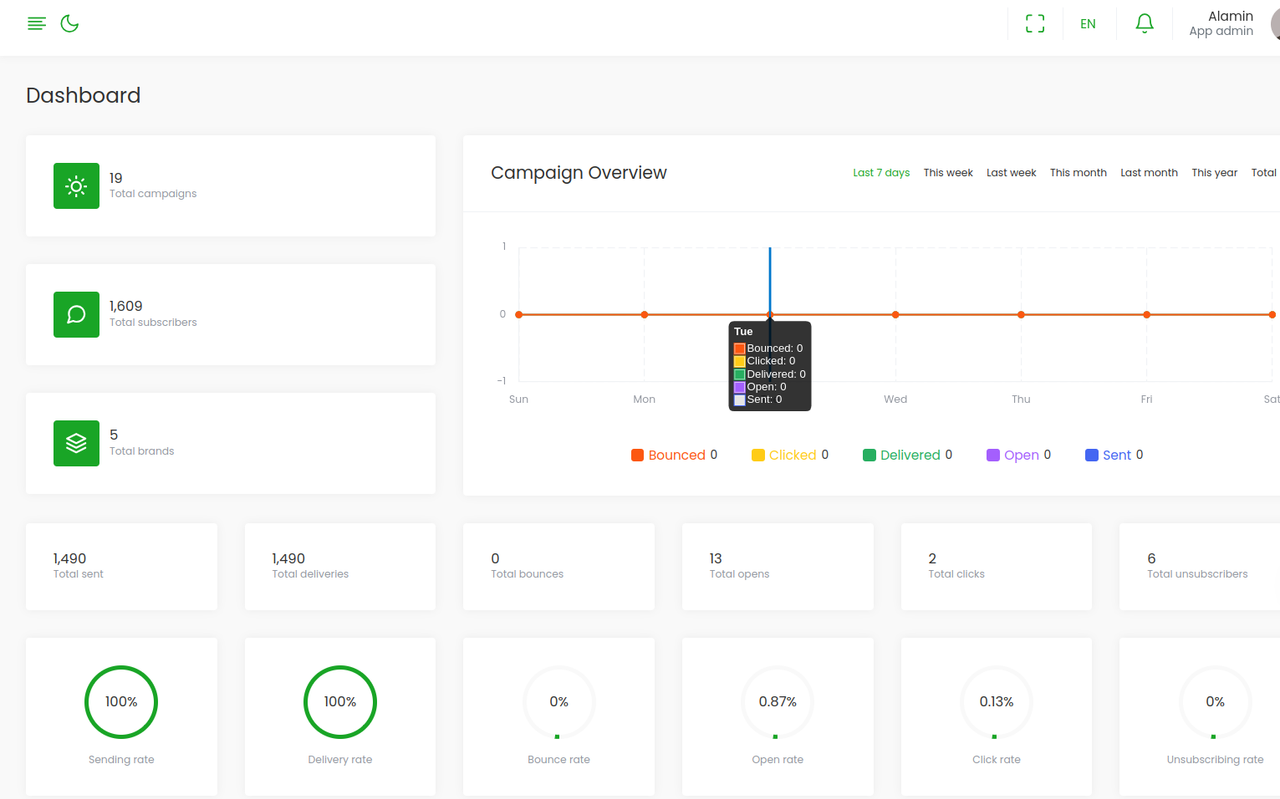Click the Total campaigns sun icon
Image resolution: width=1280 pixels, height=799 pixels.
point(76,186)
